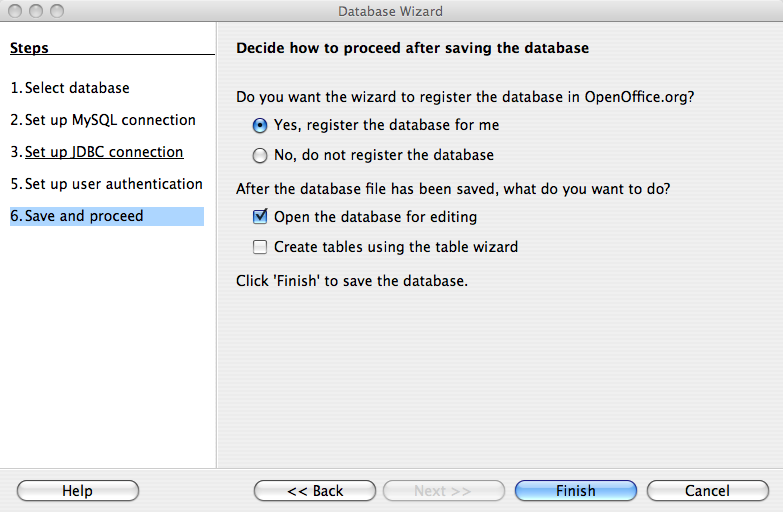783x512 pixels.
Task: Open Help for the wizard
Action: (x=77, y=491)
